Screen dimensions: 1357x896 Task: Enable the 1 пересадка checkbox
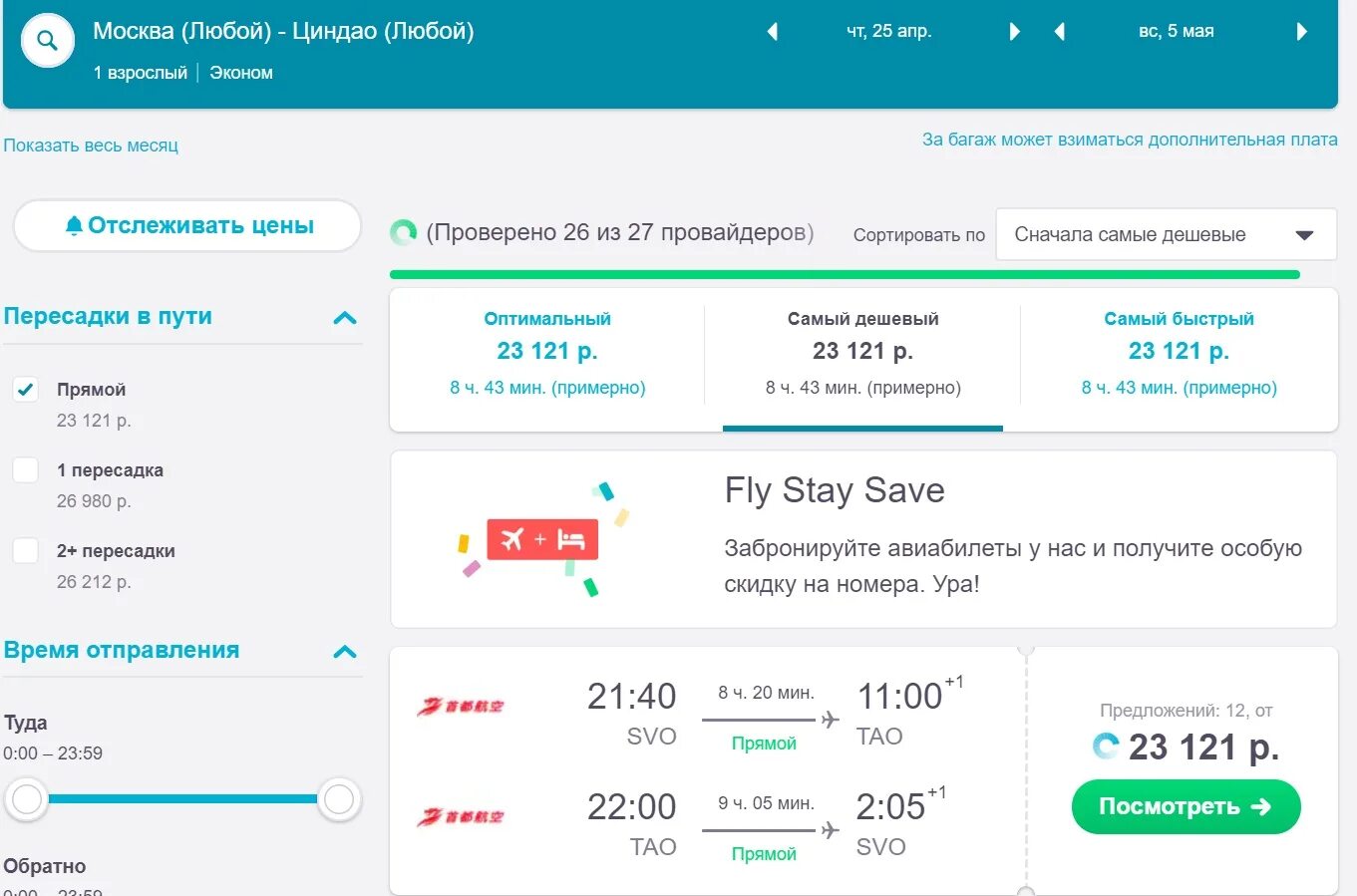[x=26, y=470]
